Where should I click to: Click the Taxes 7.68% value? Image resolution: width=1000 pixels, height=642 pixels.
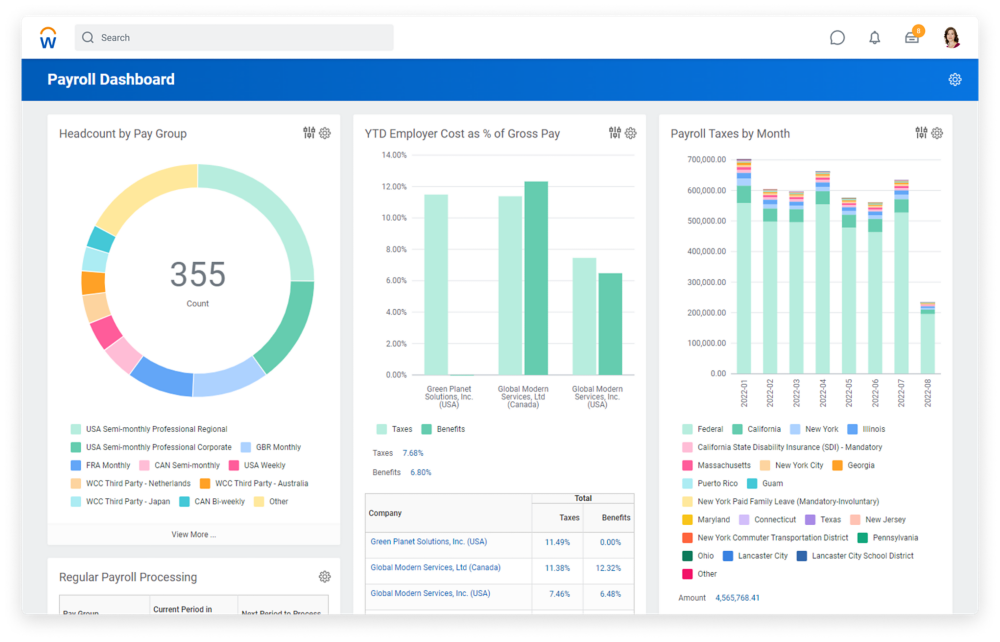(413, 453)
